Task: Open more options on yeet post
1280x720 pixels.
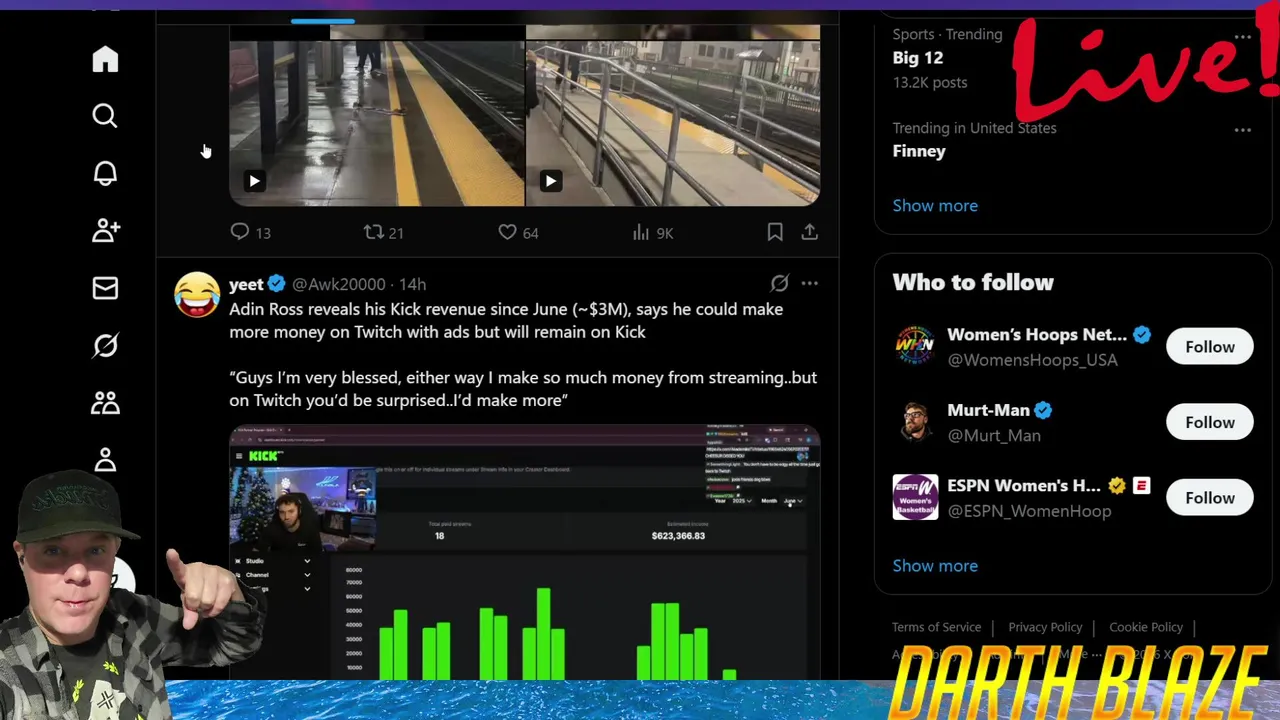Action: click(x=809, y=284)
